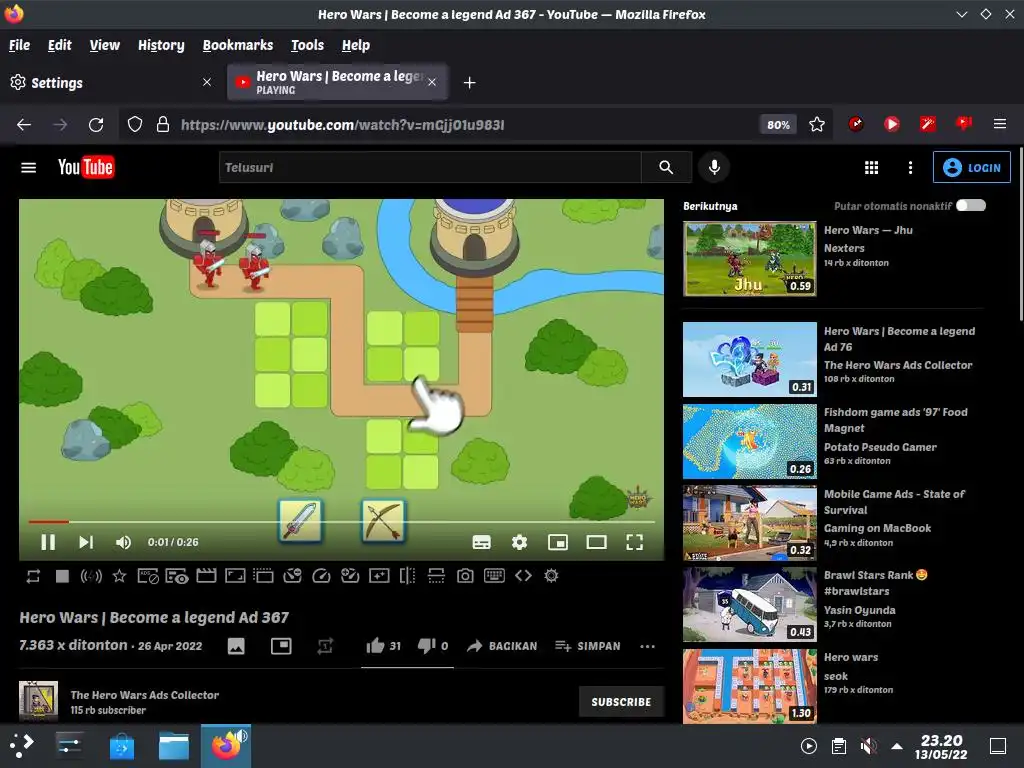
Task: Seek on the video progress bar
Action: 341,522
